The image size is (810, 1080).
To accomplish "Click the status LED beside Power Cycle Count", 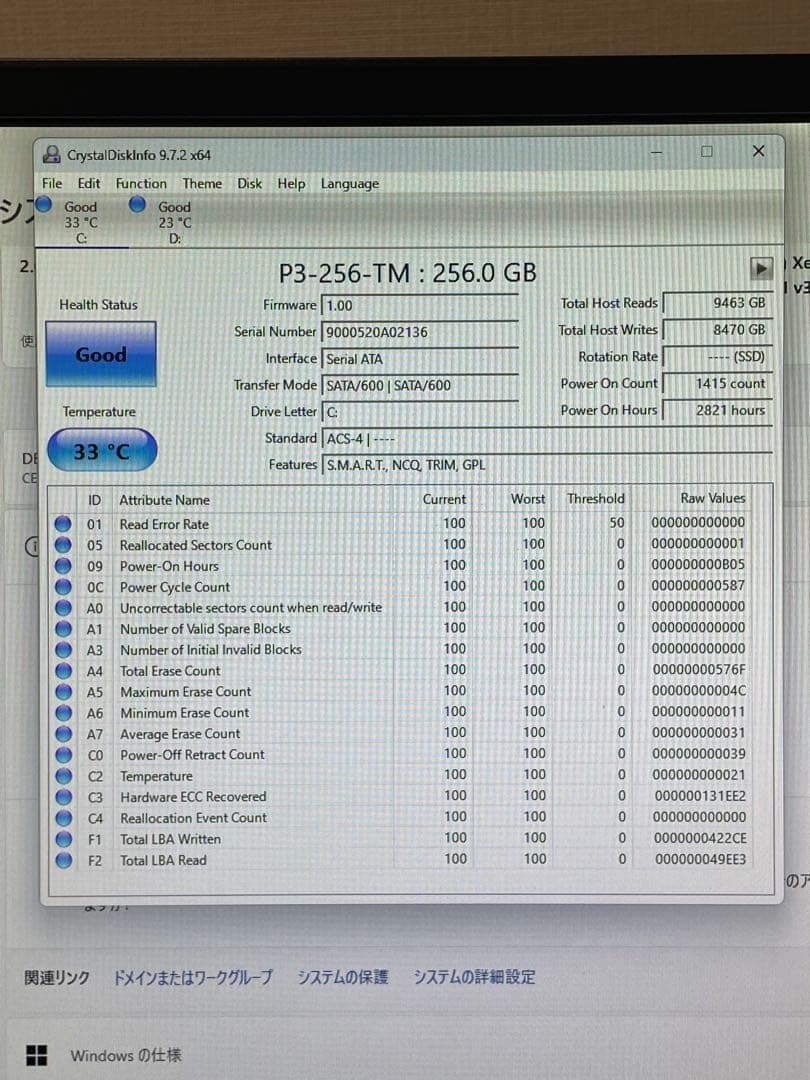I will tap(63, 586).
